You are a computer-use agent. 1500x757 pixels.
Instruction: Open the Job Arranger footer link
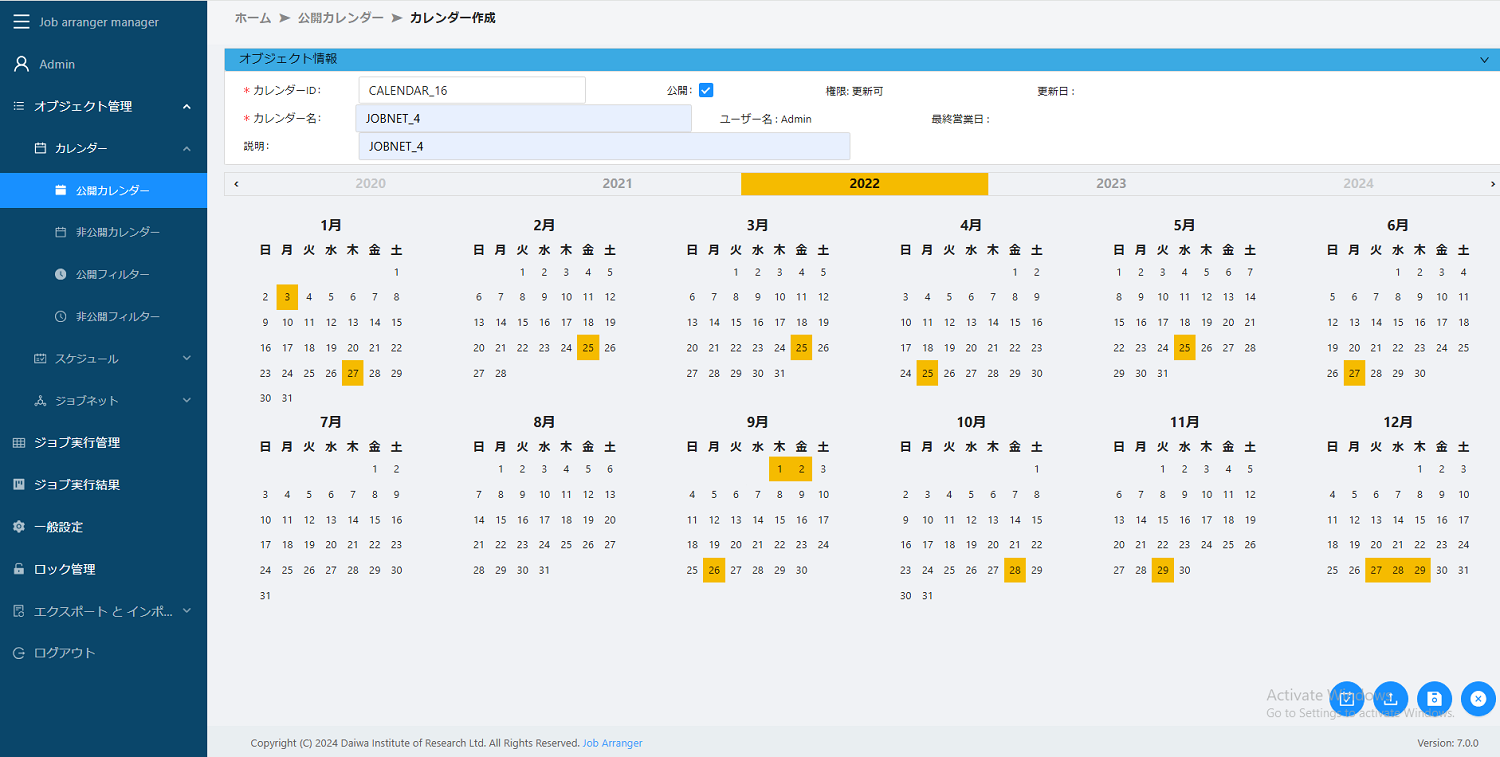(x=612, y=743)
